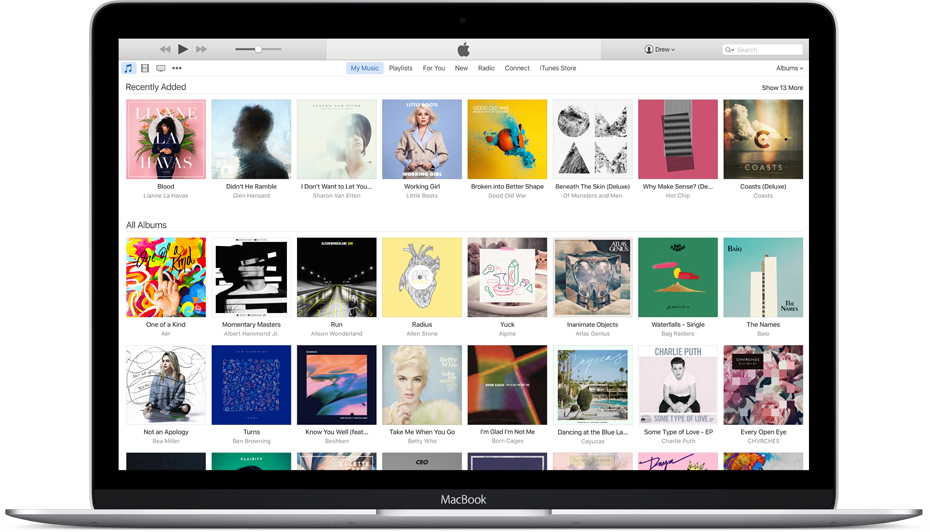
Task: Click the Bag Raiders artist name
Action: [678, 334]
